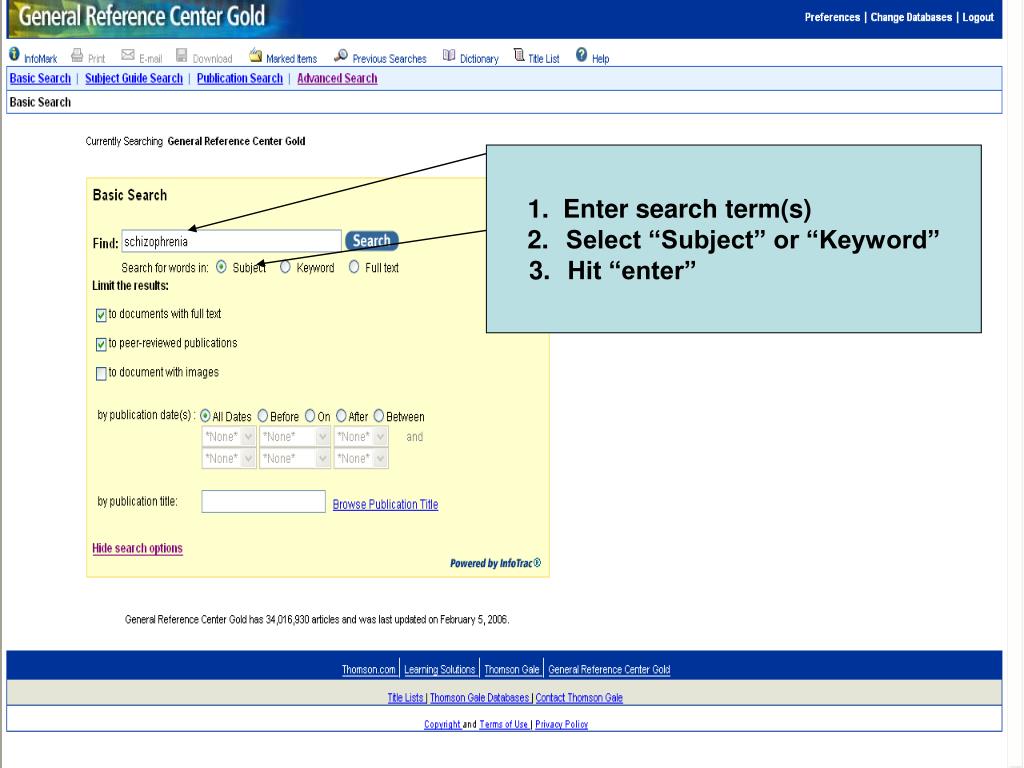Select the Subject radio button

(x=221, y=266)
